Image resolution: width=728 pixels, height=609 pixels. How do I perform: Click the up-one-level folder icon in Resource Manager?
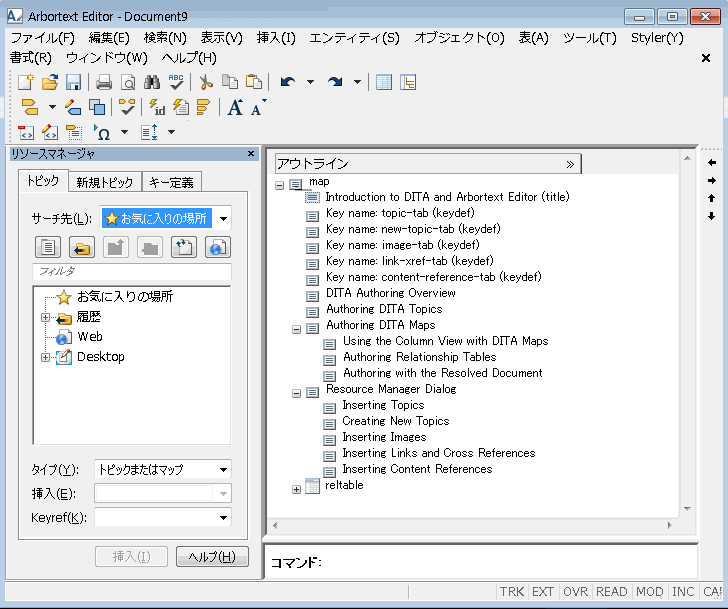pos(116,247)
